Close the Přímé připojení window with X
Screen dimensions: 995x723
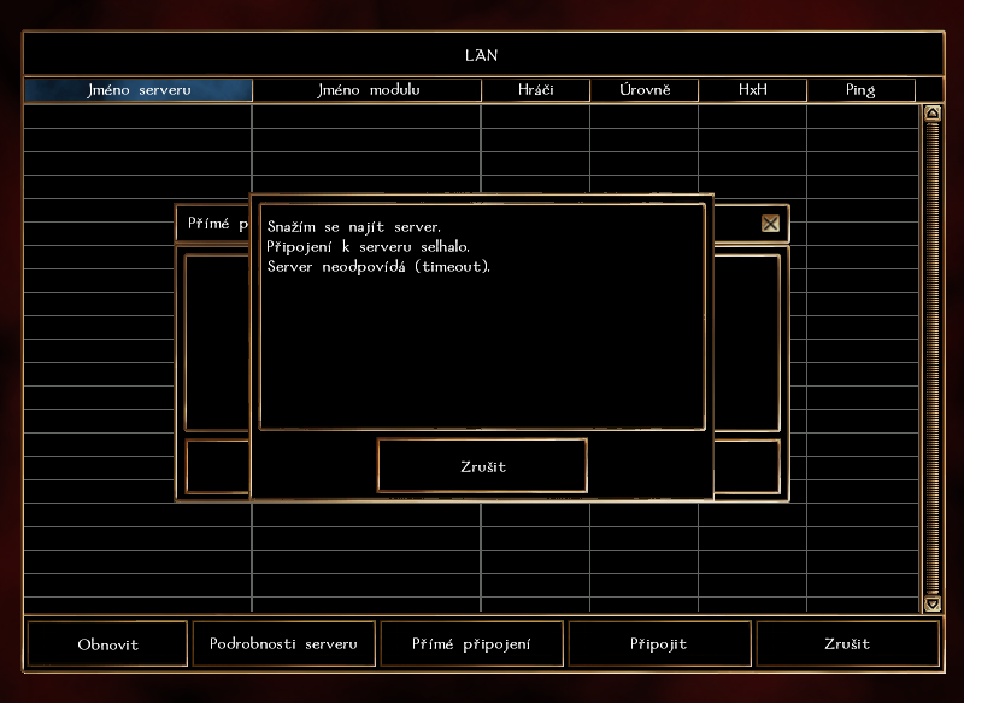pos(770,224)
